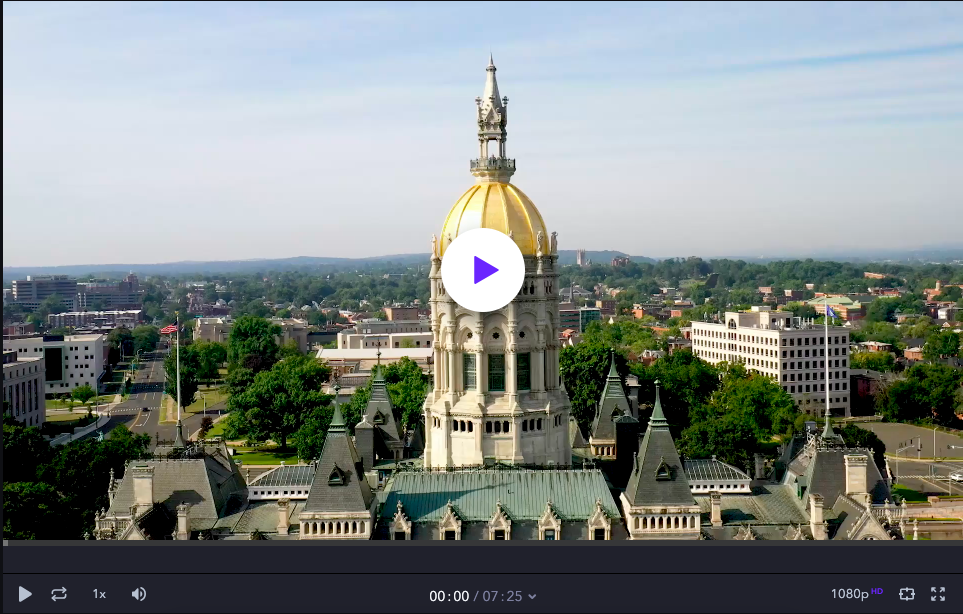Enter fullscreen with the expand-arrows icon
963x614 pixels.
pos(938,594)
